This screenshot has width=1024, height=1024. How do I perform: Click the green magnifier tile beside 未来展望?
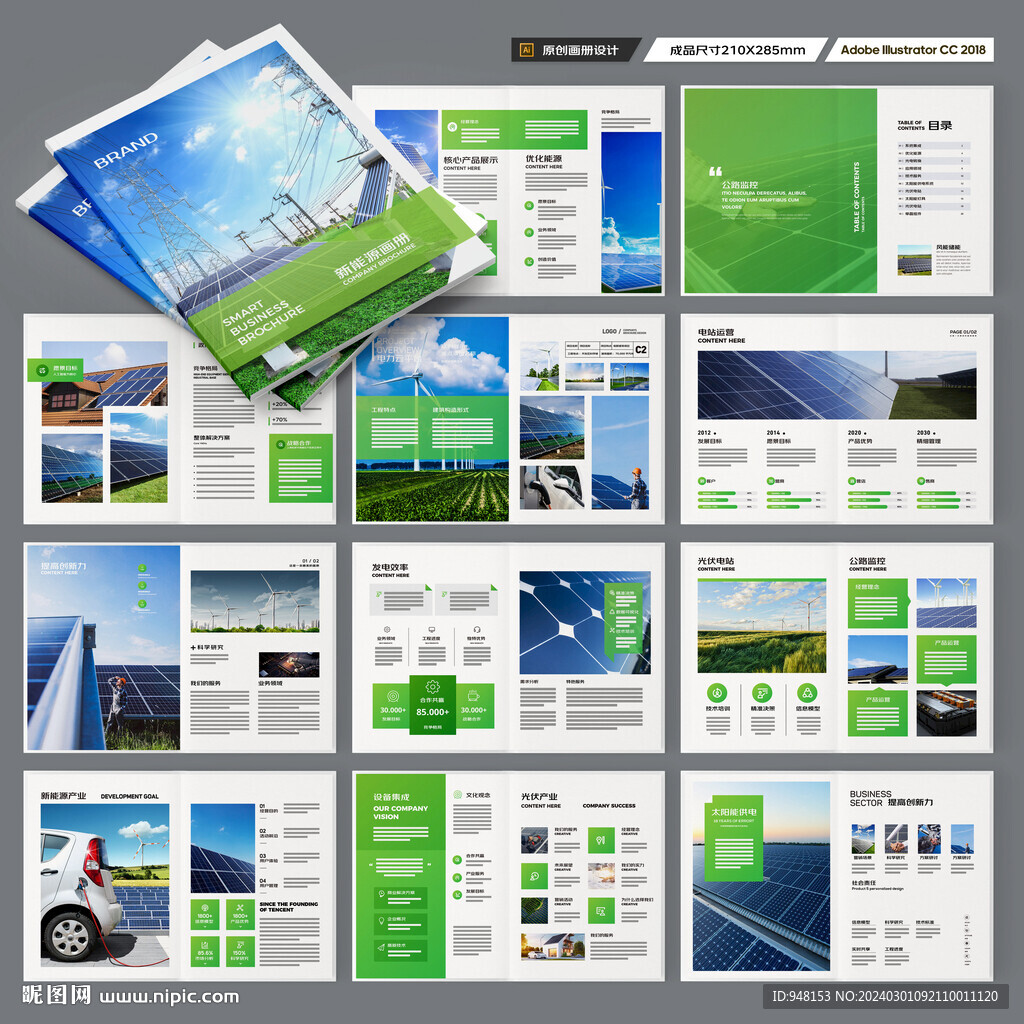(534, 876)
